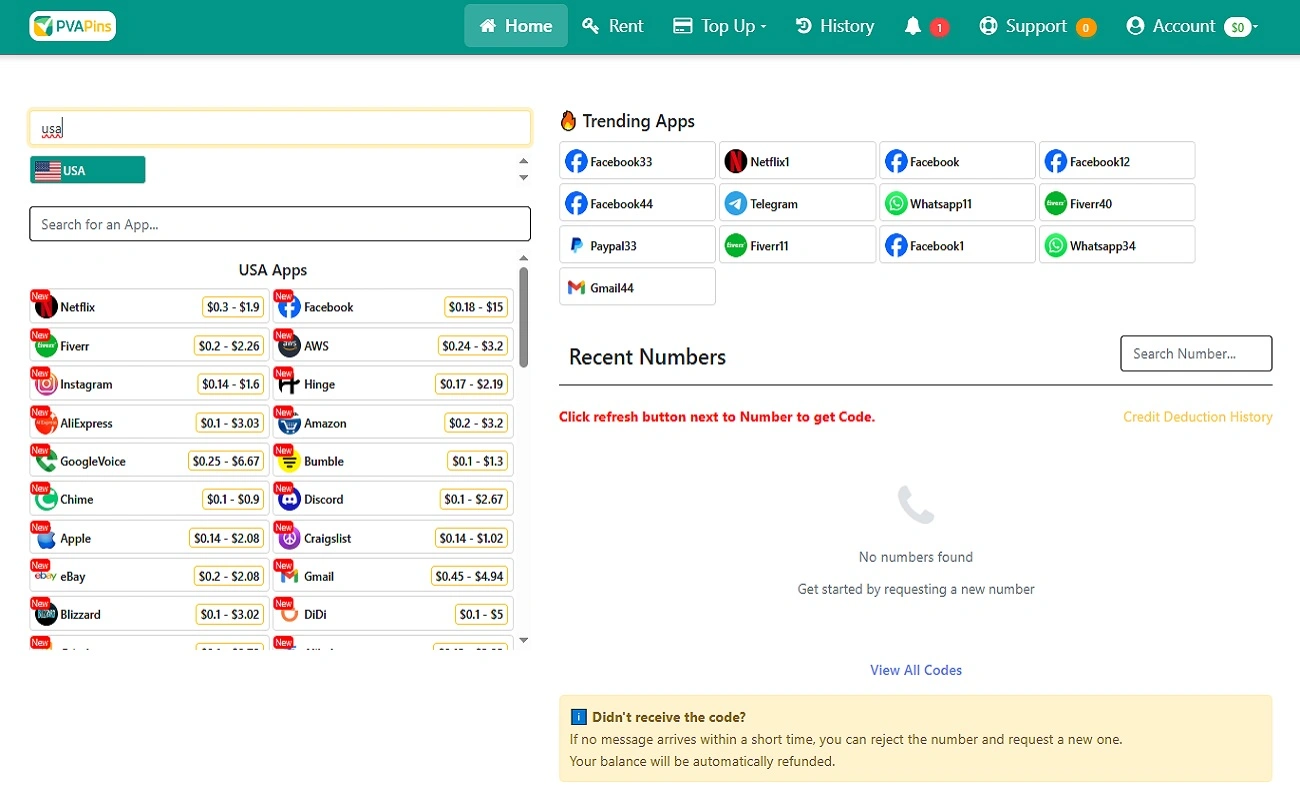This screenshot has height=800, width=1300.
Task: Open the trending Facebook33 button
Action: (x=638, y=161)
